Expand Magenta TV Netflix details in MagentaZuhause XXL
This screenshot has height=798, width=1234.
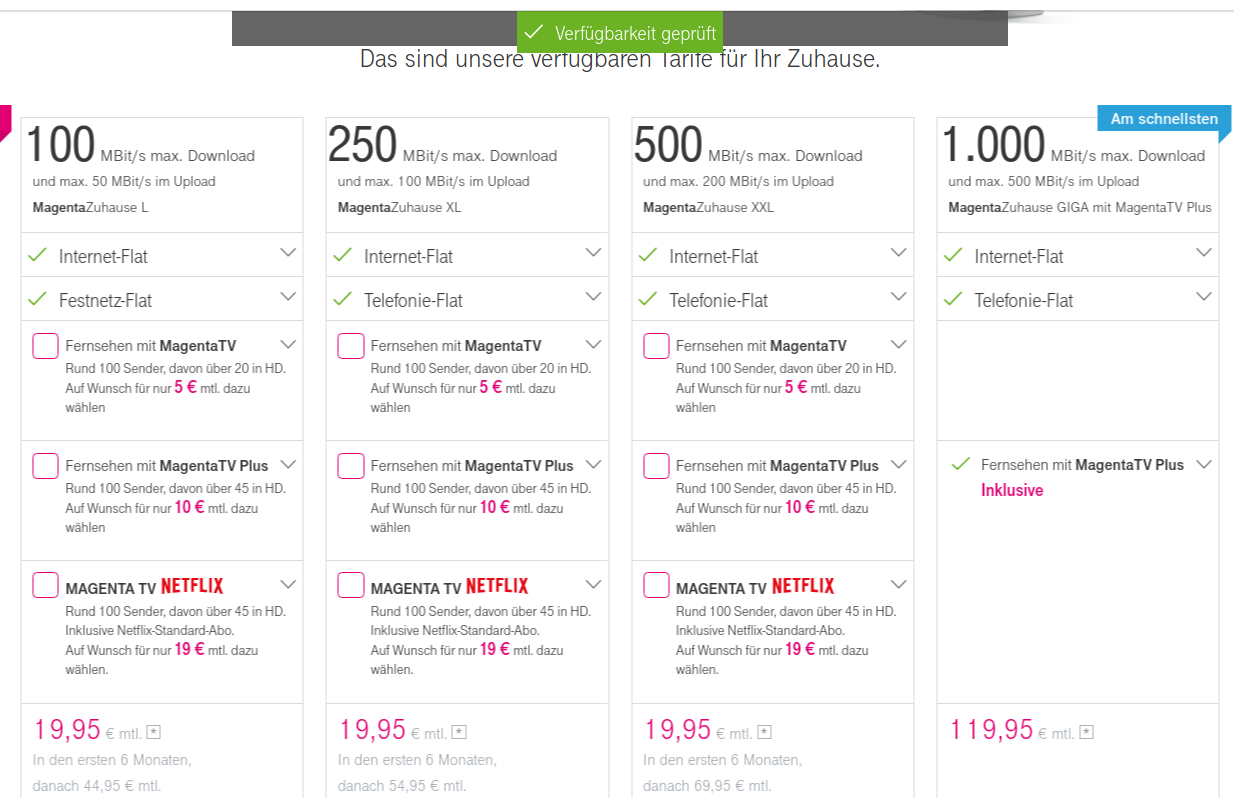point(899,584)
